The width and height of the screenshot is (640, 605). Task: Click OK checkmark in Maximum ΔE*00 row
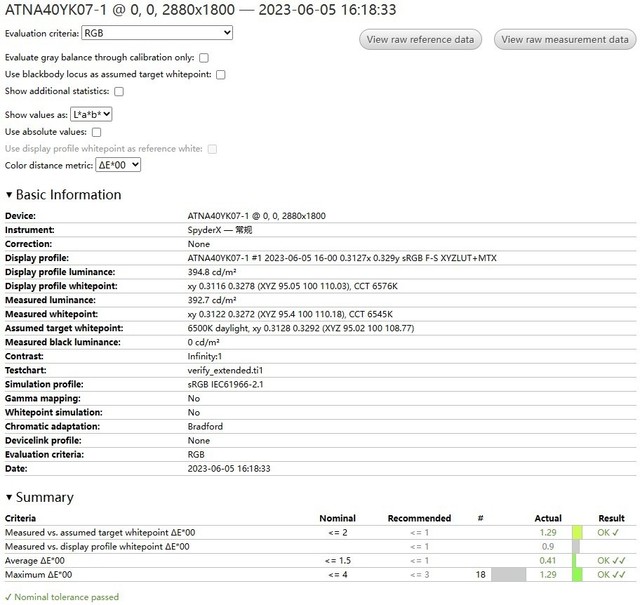click(611, 575)
